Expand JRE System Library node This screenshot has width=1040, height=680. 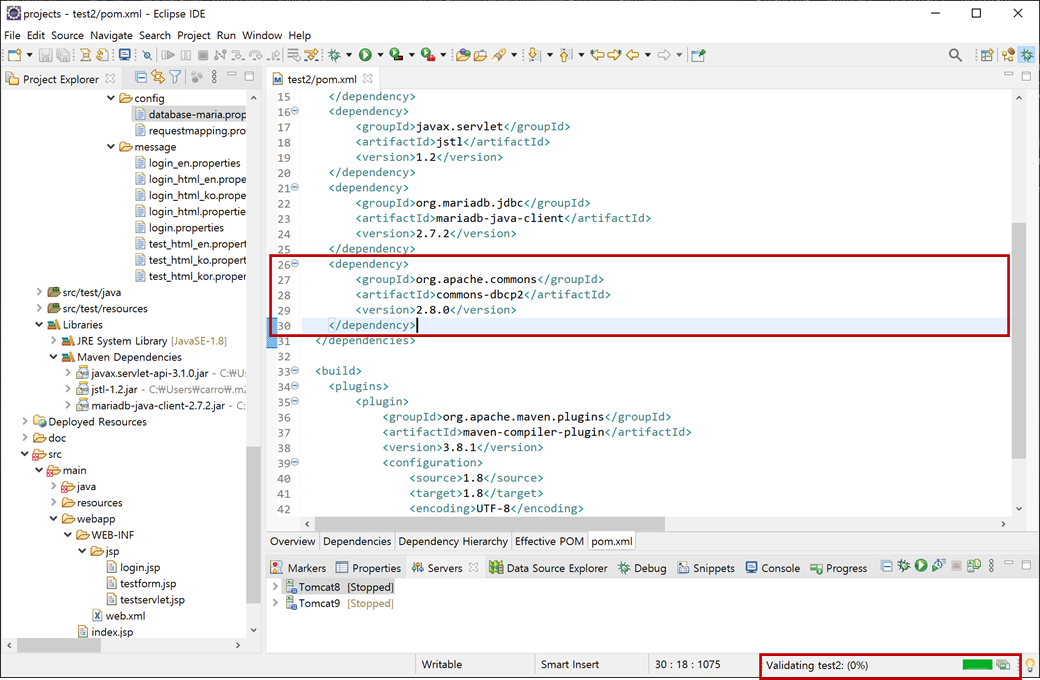(x=54, y=340)
